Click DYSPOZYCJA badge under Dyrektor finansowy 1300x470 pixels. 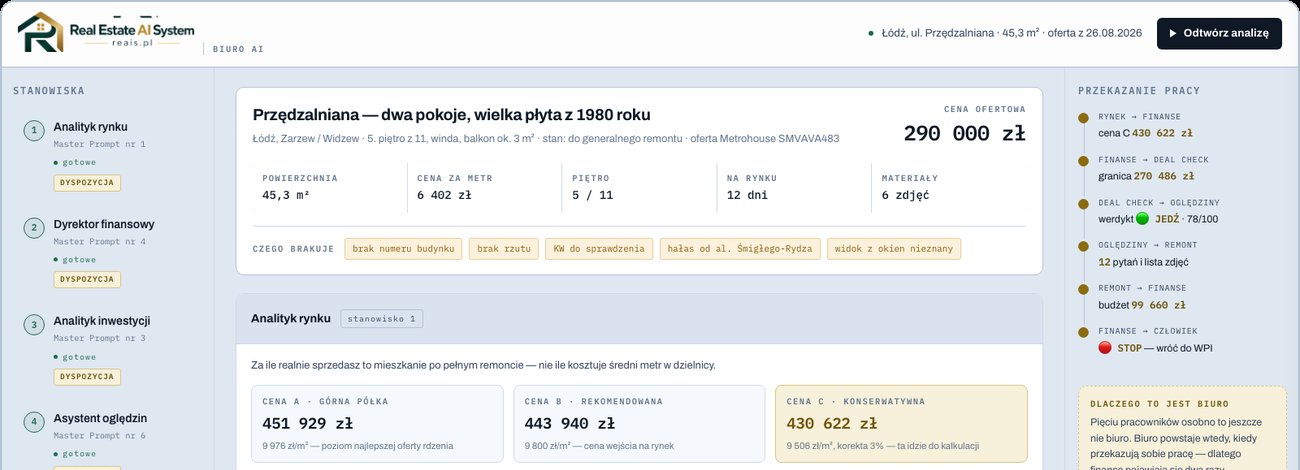[x=87, y=280]
